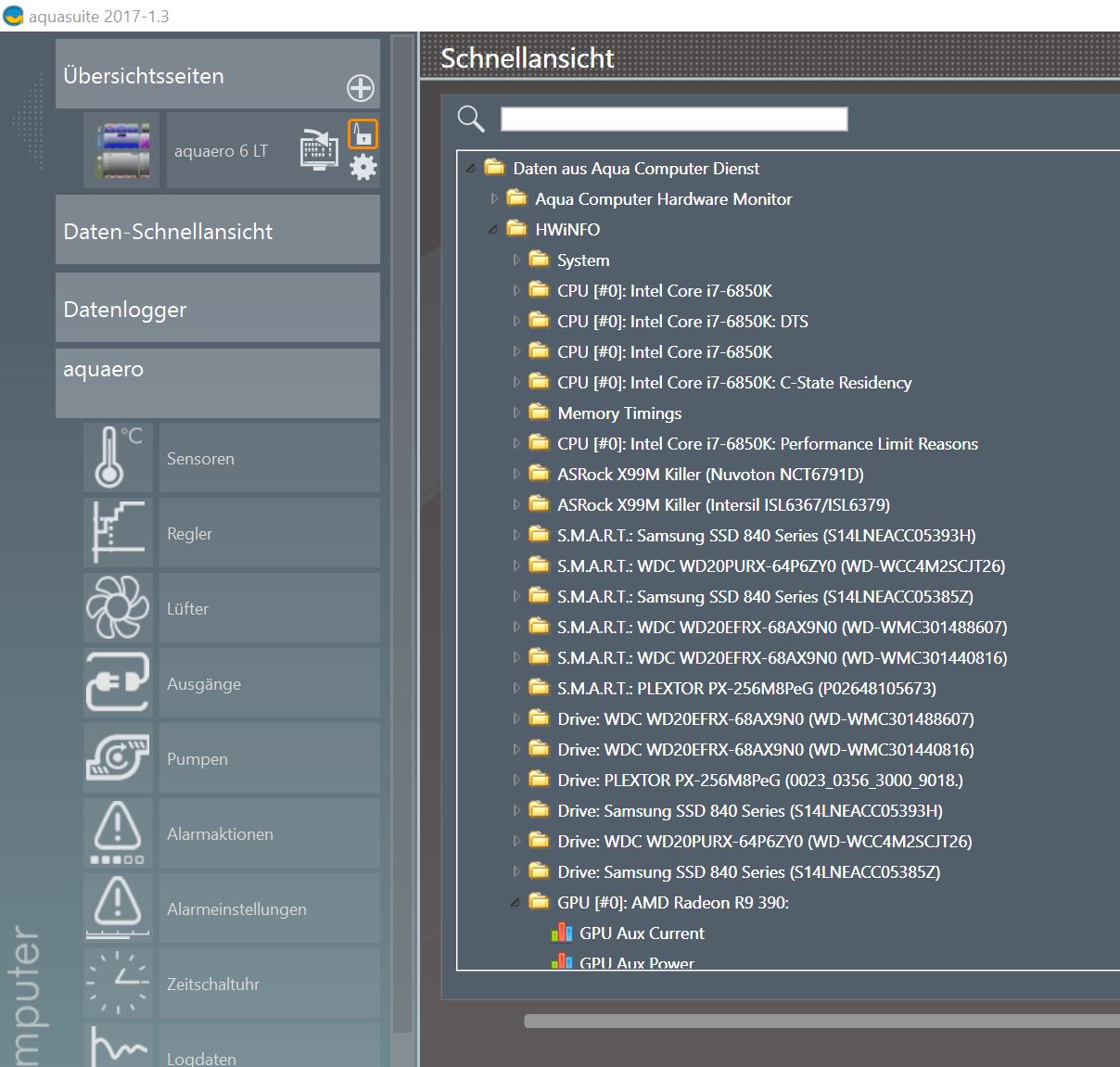The width and height of the screenshot is (1120, 1067).
Task: Click the GPU Aux Power chart icon
Action: pos(562,961)
